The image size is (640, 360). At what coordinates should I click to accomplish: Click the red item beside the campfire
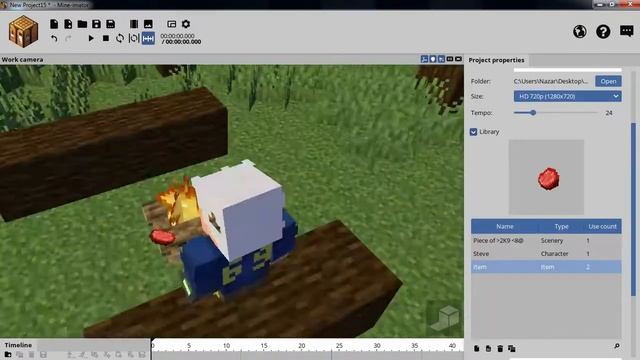click(x=163, y=237)
